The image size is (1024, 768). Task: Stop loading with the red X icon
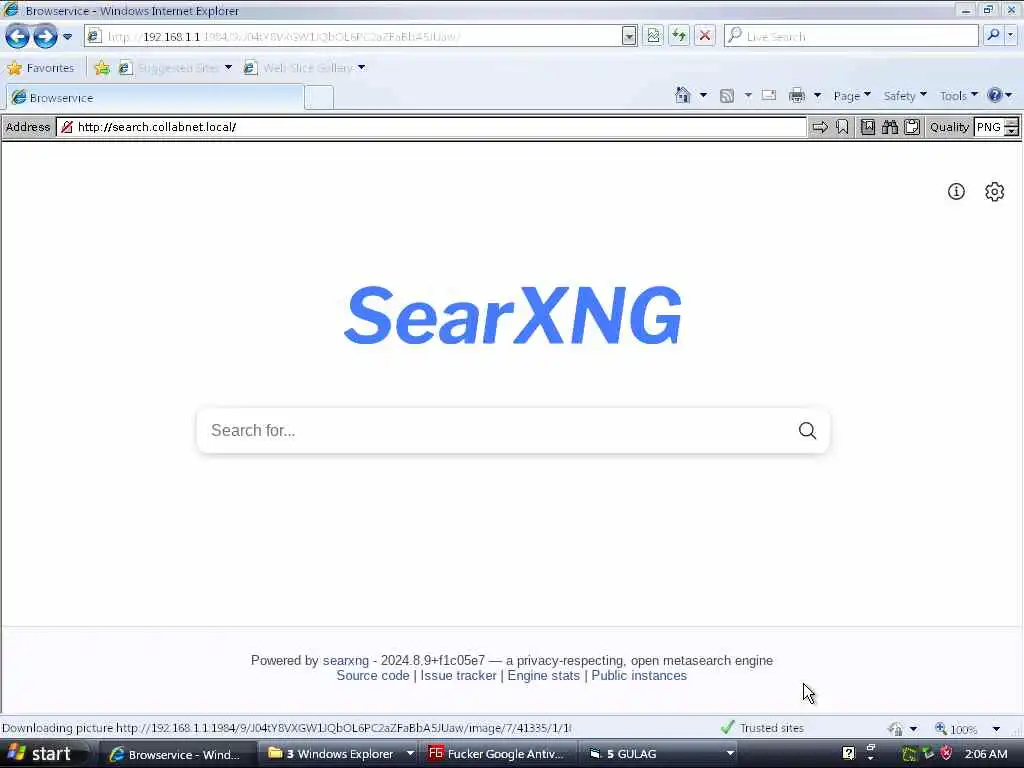click(x=705, y=36)
